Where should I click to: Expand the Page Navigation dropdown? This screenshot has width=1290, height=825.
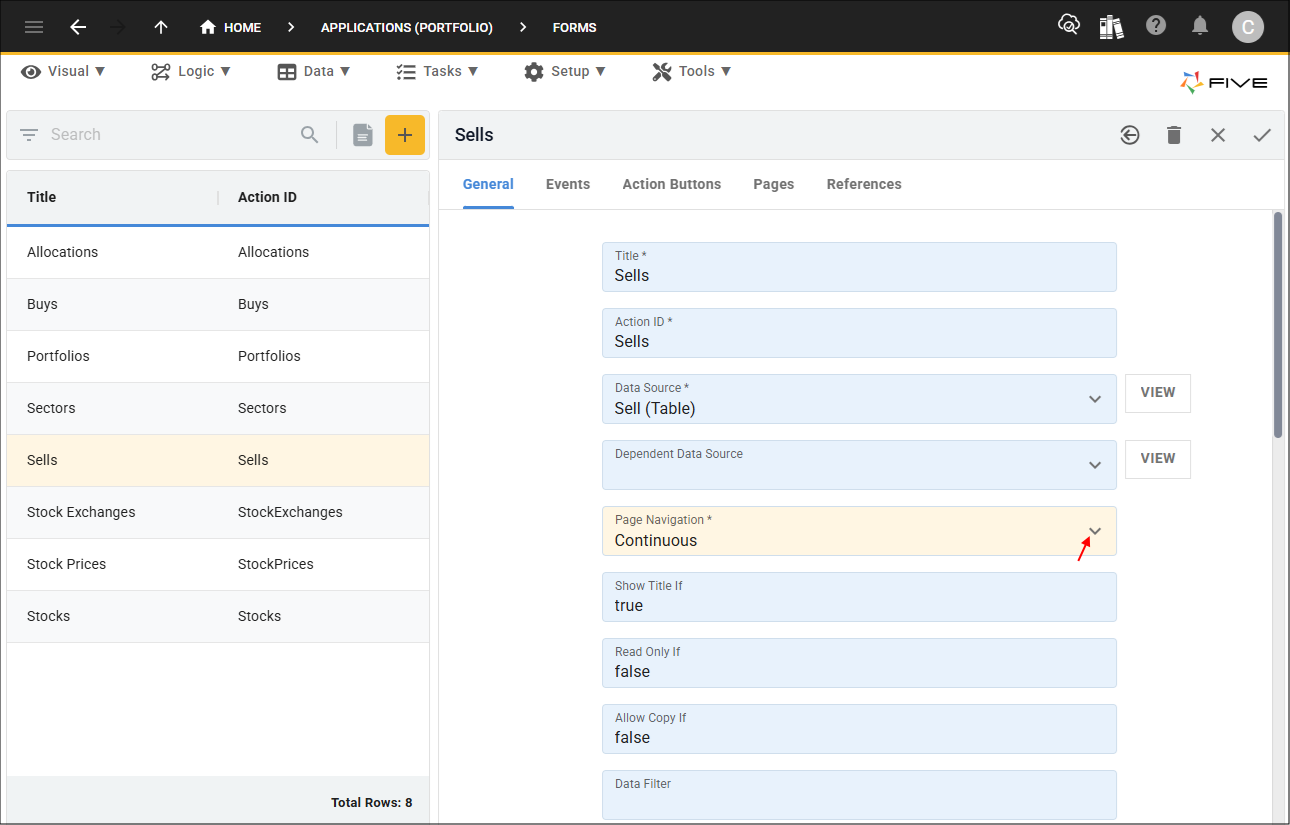[1095, 531]
